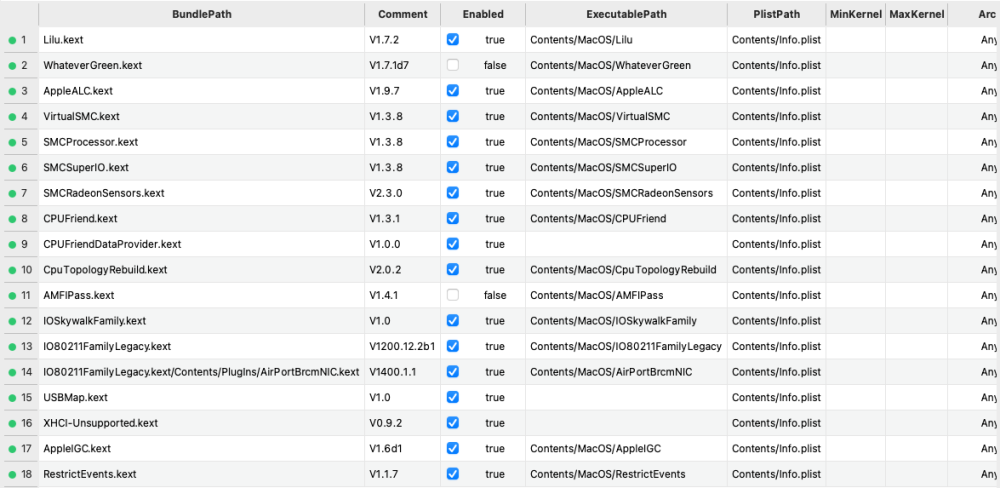Disable the IOSkywalkFamily.kext checkbox
The image size is (1000, 488).
click(453, 320)
